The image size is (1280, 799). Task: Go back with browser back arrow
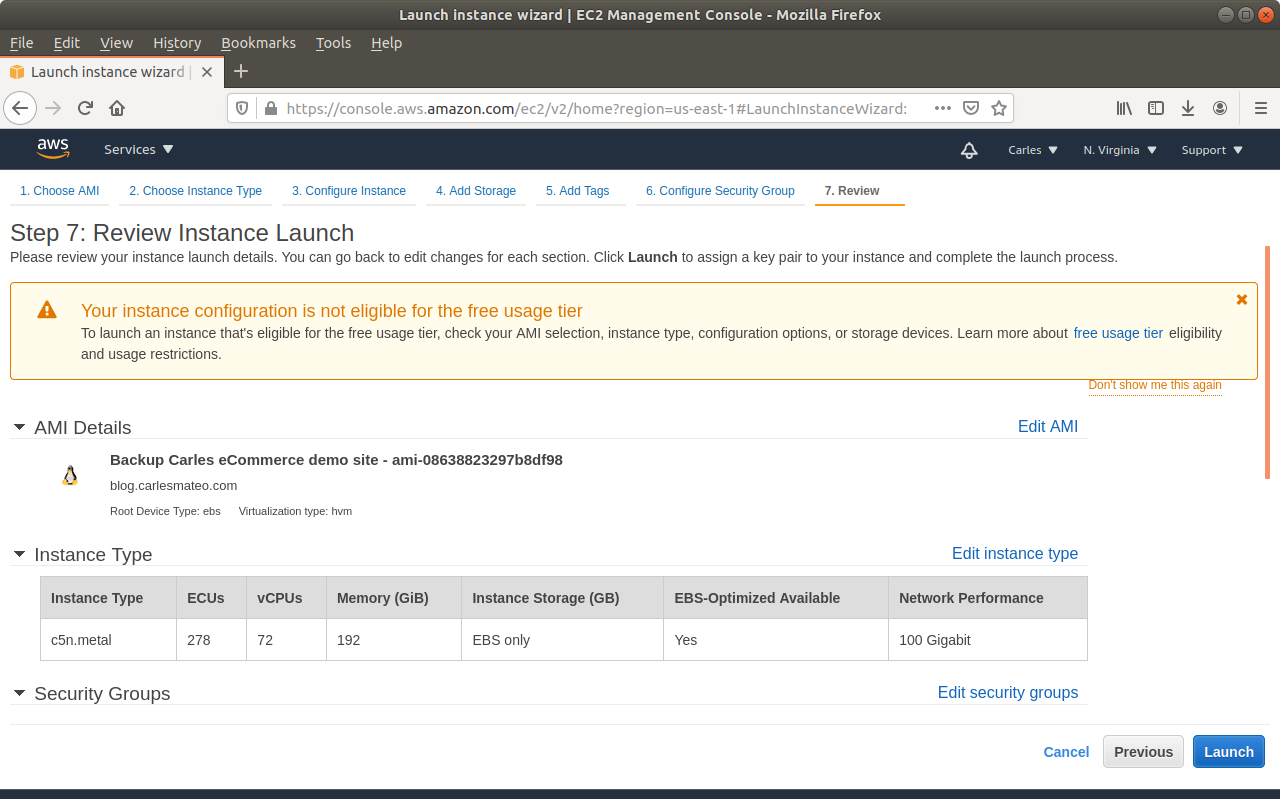(x=21, y=108)
